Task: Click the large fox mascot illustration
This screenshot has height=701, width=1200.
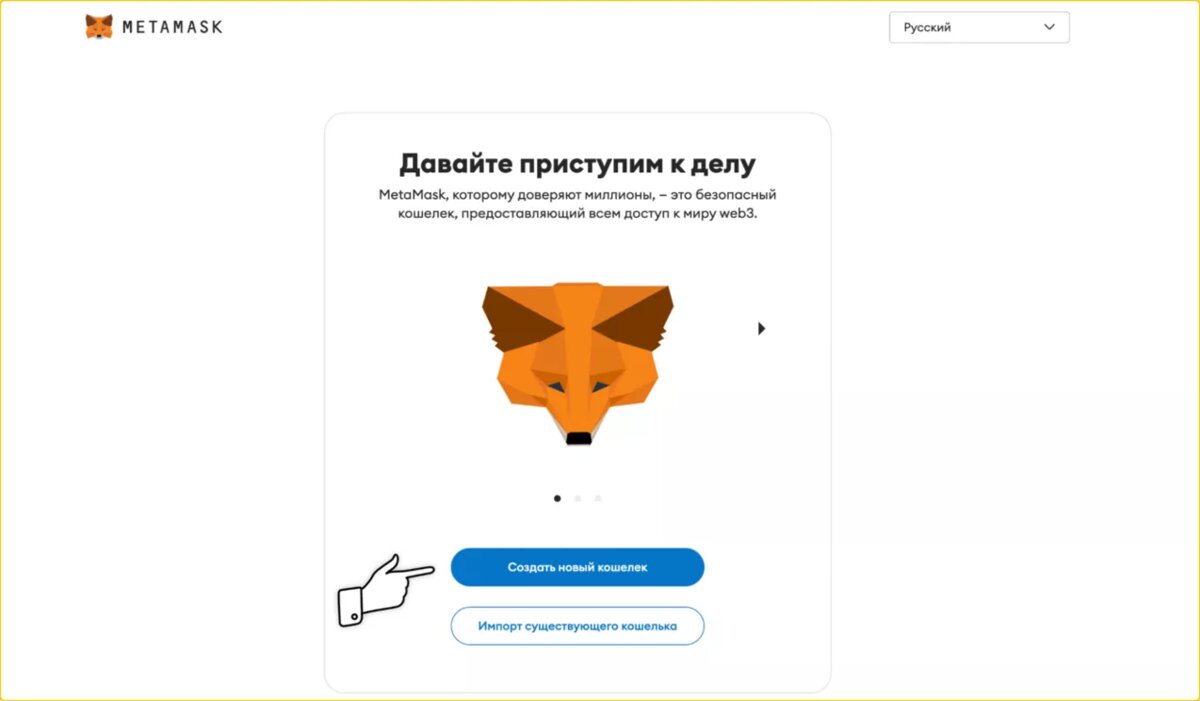Action: (577, 365)
